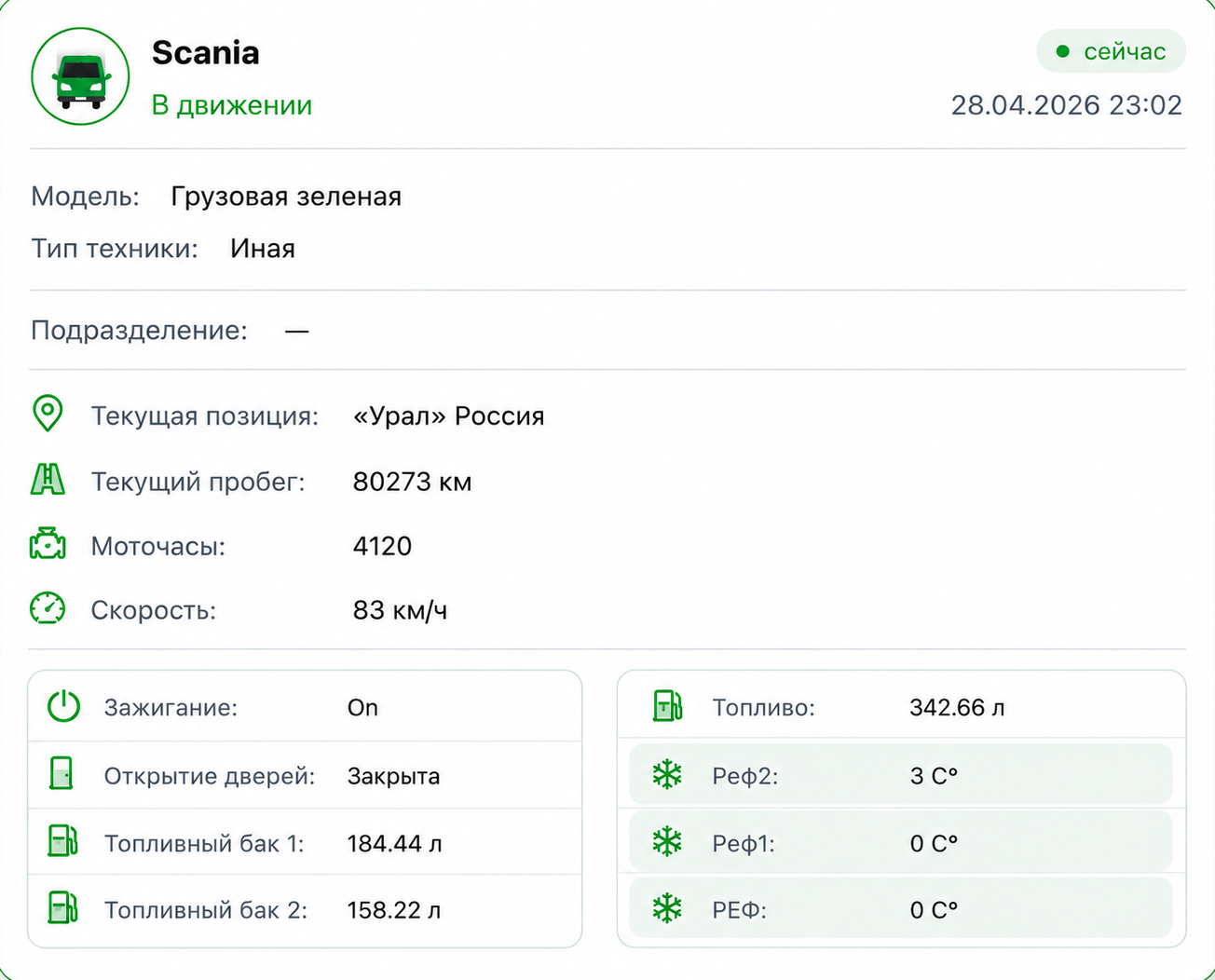The height and width of the screenshot is (980, 1215).
Task: Click the 'Зажигание:' label
Action: [171, 708]
